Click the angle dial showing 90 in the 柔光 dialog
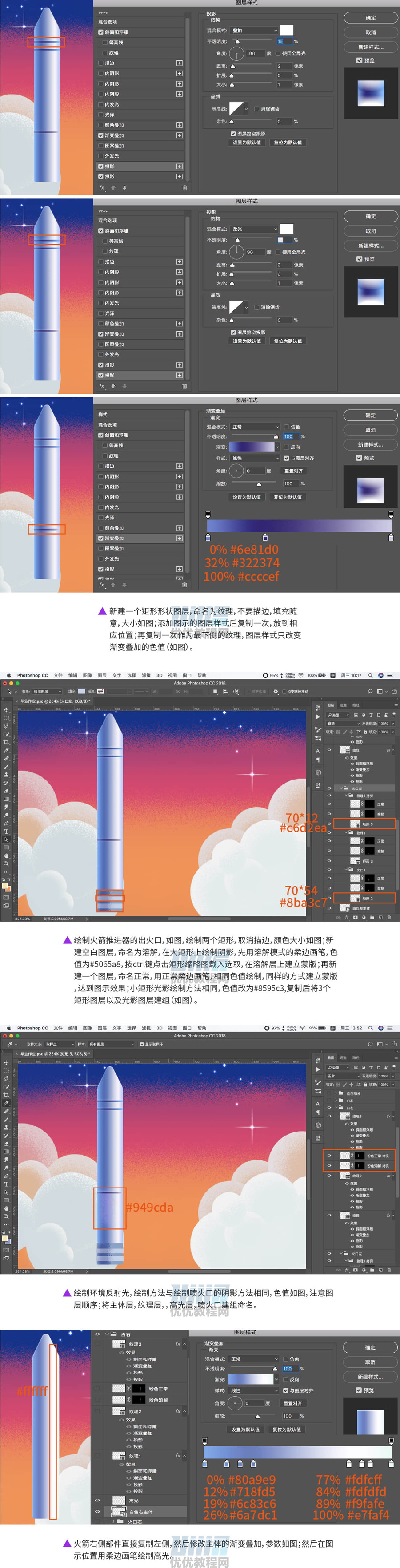The height and width of the screenshot is (1568, 400). (x=237, y=252)
